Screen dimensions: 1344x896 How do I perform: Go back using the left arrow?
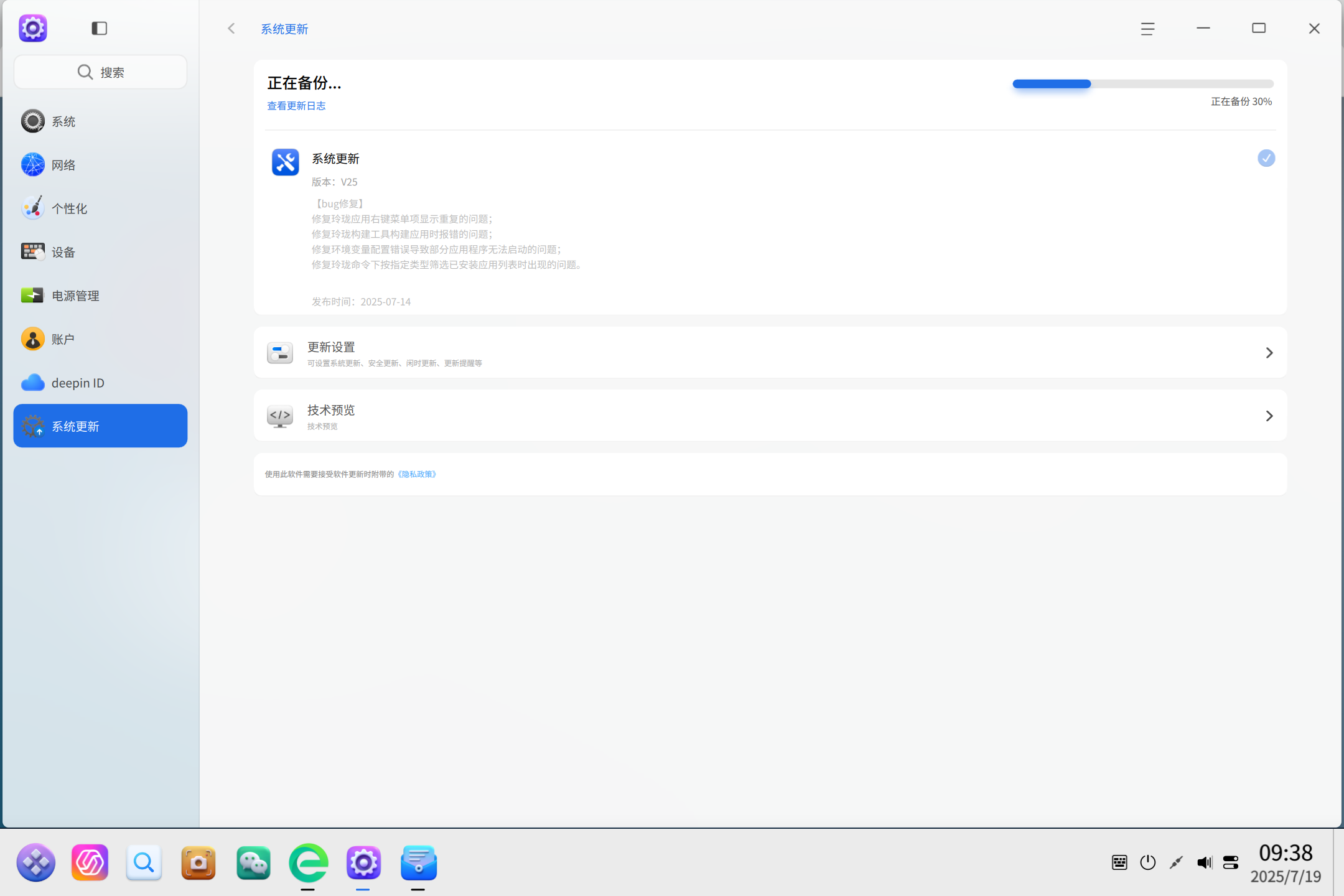pos(231,29)
